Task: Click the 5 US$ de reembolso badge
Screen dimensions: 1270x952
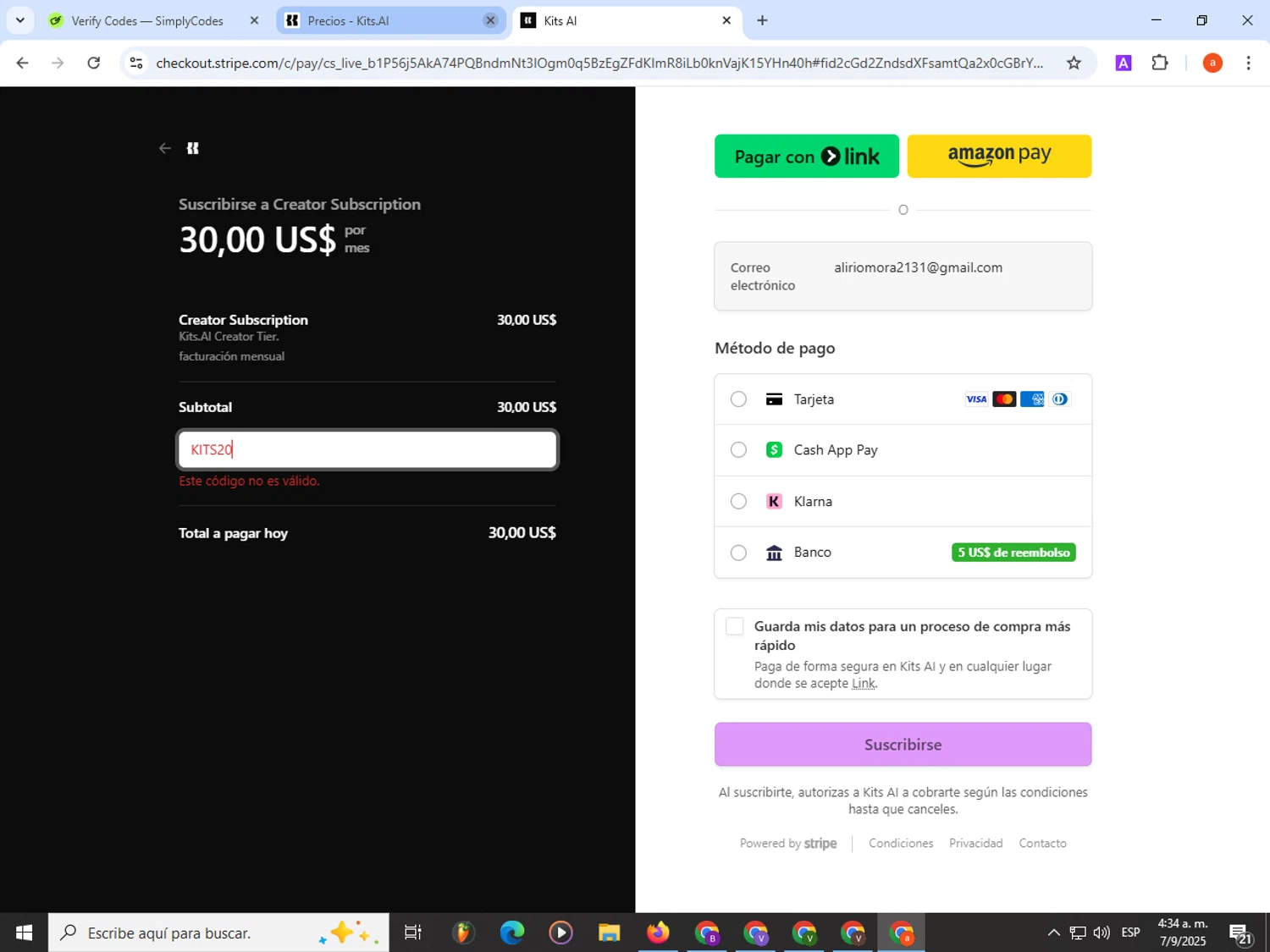Action: coord(1013,553)
